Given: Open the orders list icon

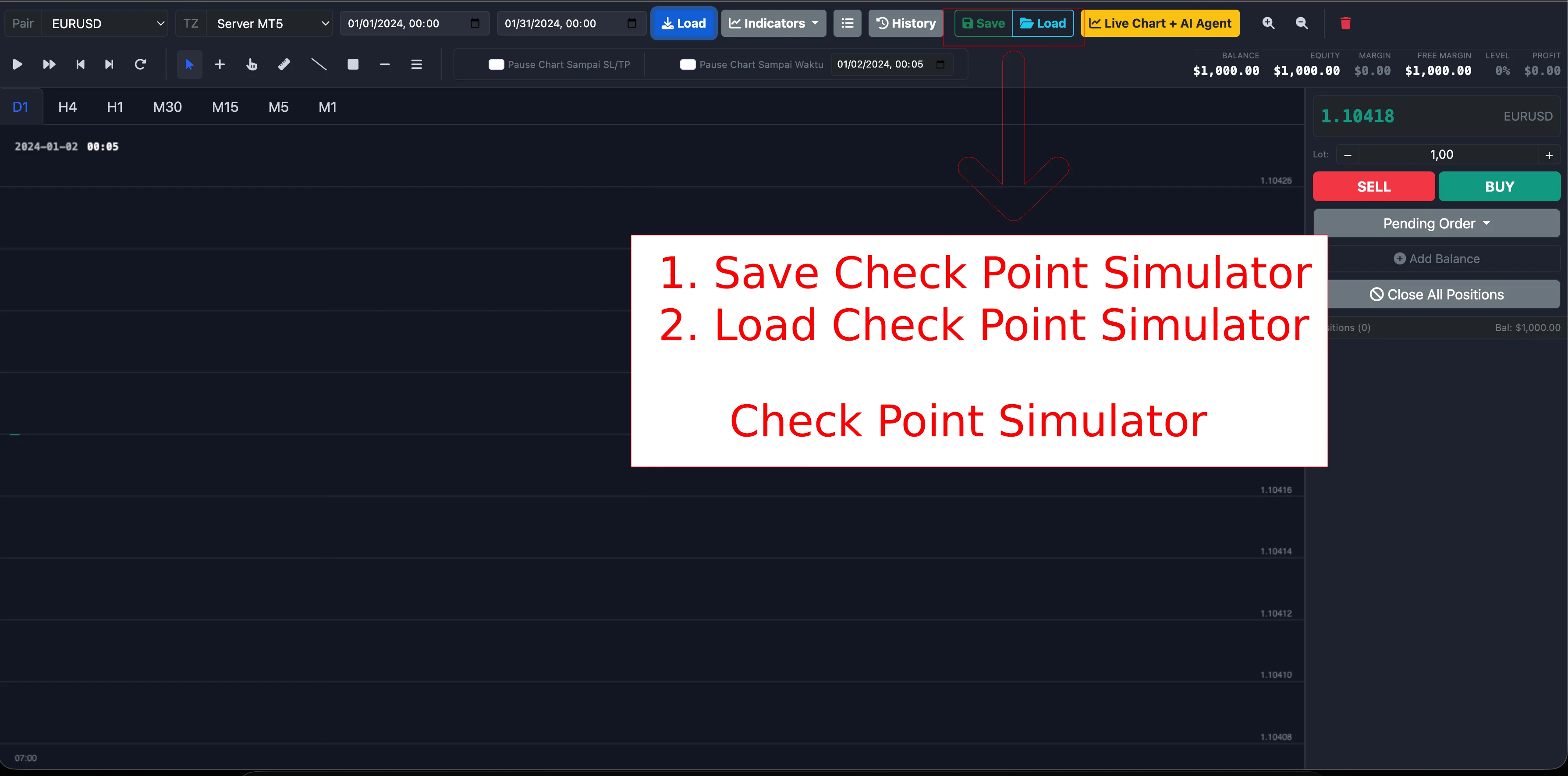Looking at the screenshot, I should click(847, 23).
